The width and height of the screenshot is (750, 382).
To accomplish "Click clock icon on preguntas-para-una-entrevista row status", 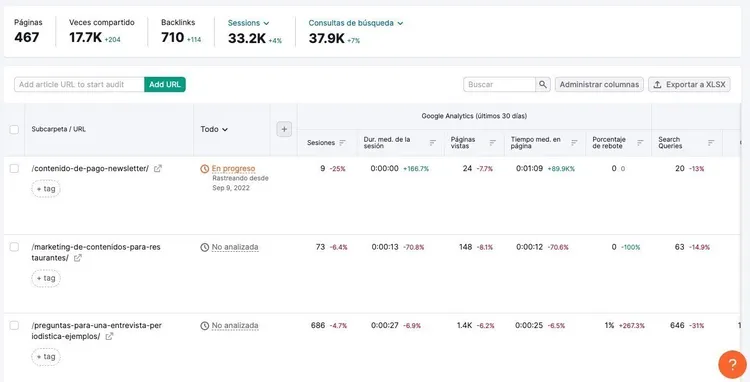I will click(x=205, y=326).
